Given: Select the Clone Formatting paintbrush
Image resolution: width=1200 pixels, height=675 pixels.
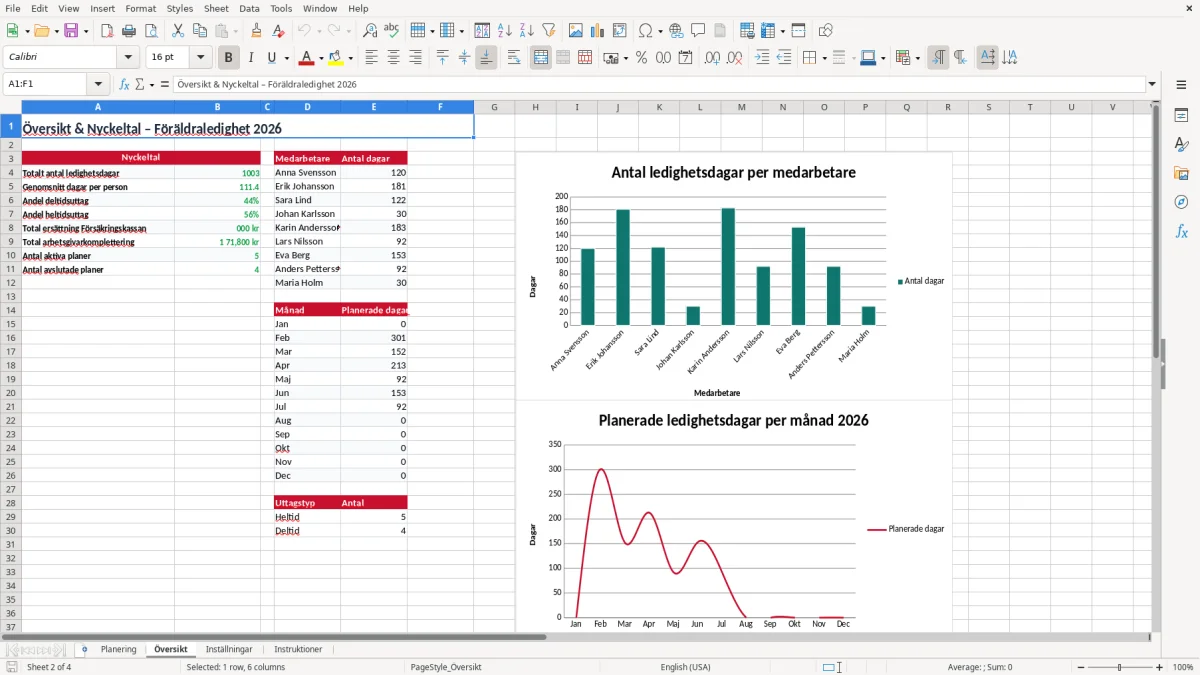Looking at the screenshot, I should coord(257,31).
